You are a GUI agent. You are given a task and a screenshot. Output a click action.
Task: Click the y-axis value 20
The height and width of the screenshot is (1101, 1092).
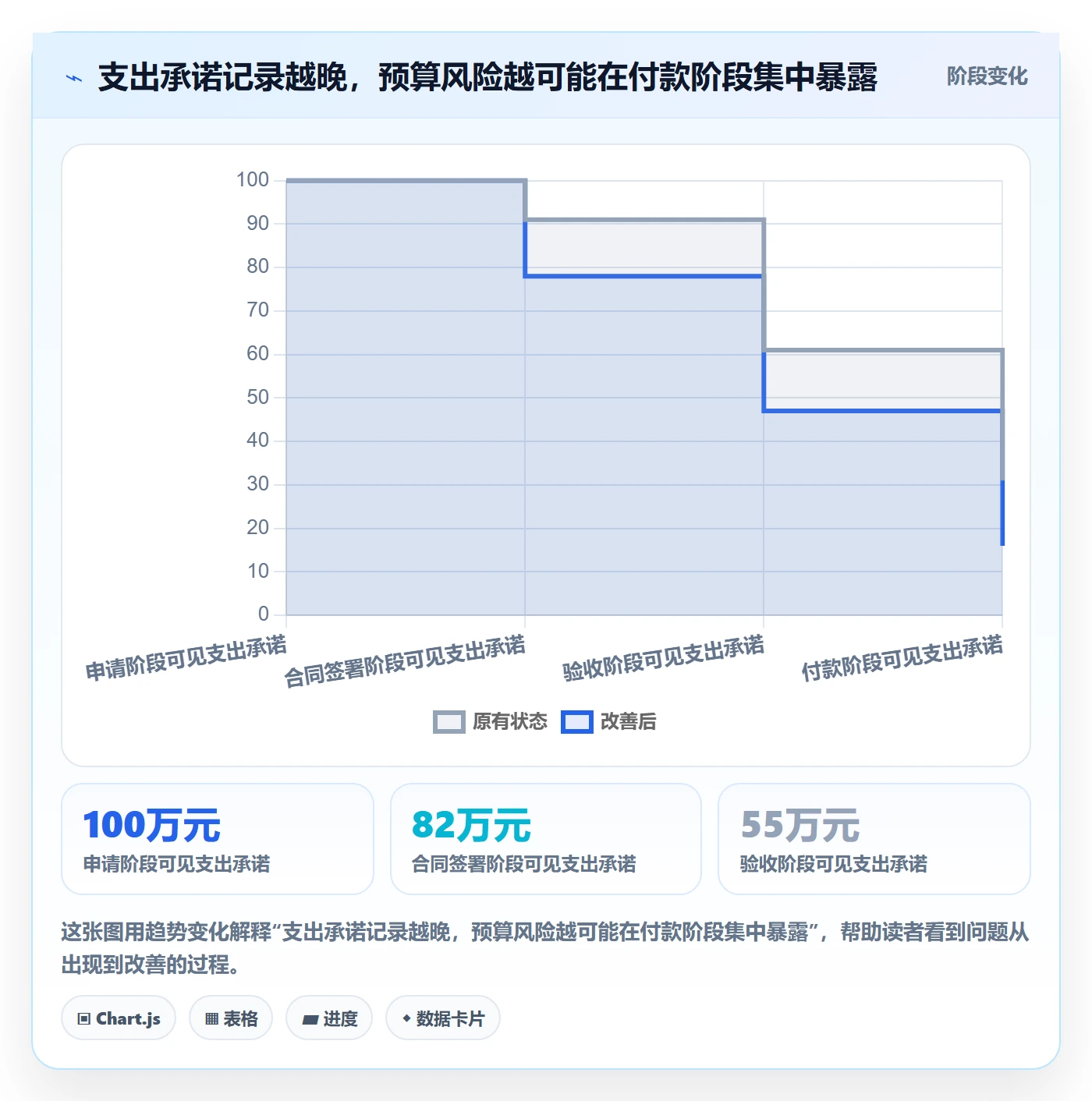258,528
